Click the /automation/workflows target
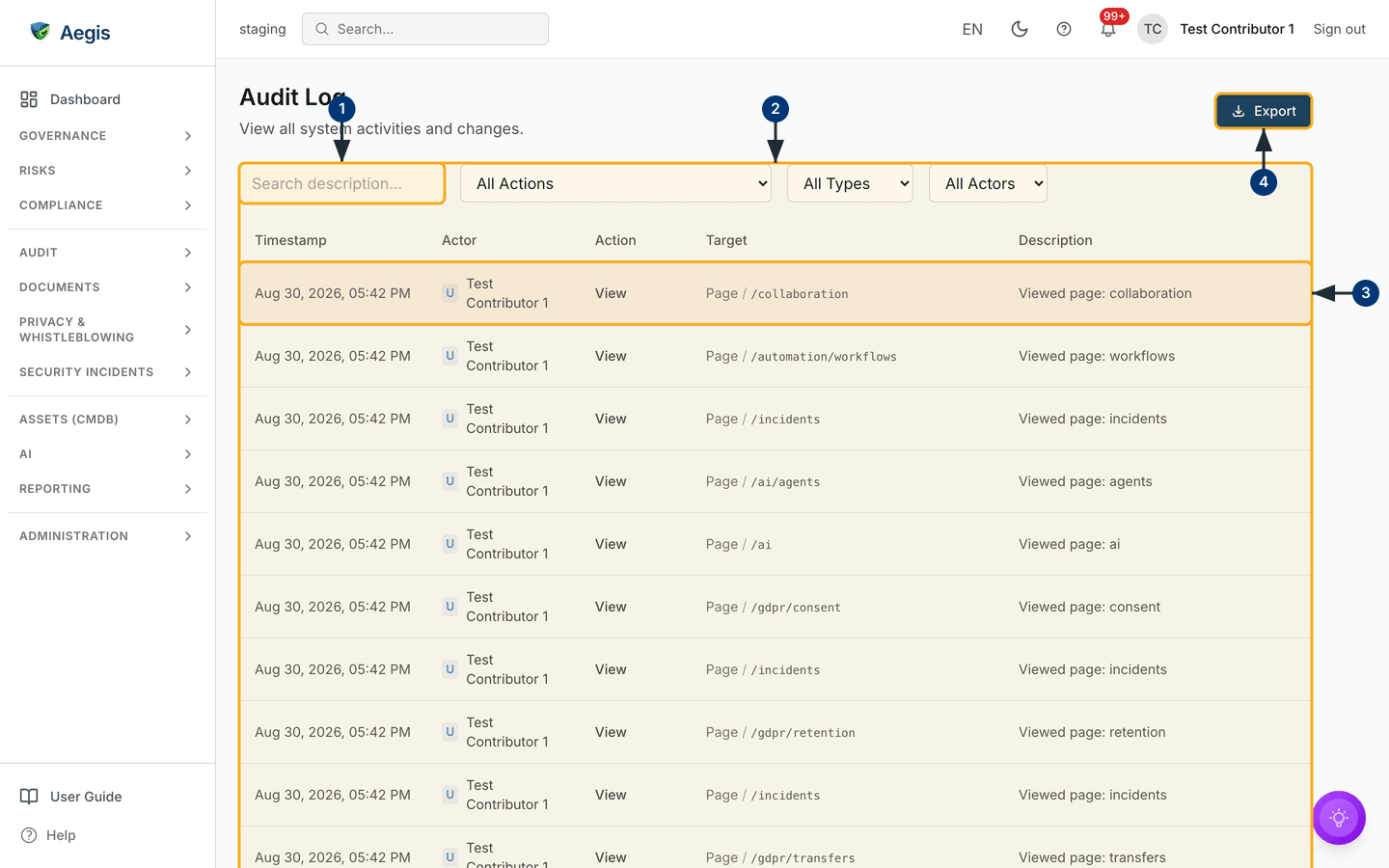Screen dimensions: 1389x868 (802, 356)
